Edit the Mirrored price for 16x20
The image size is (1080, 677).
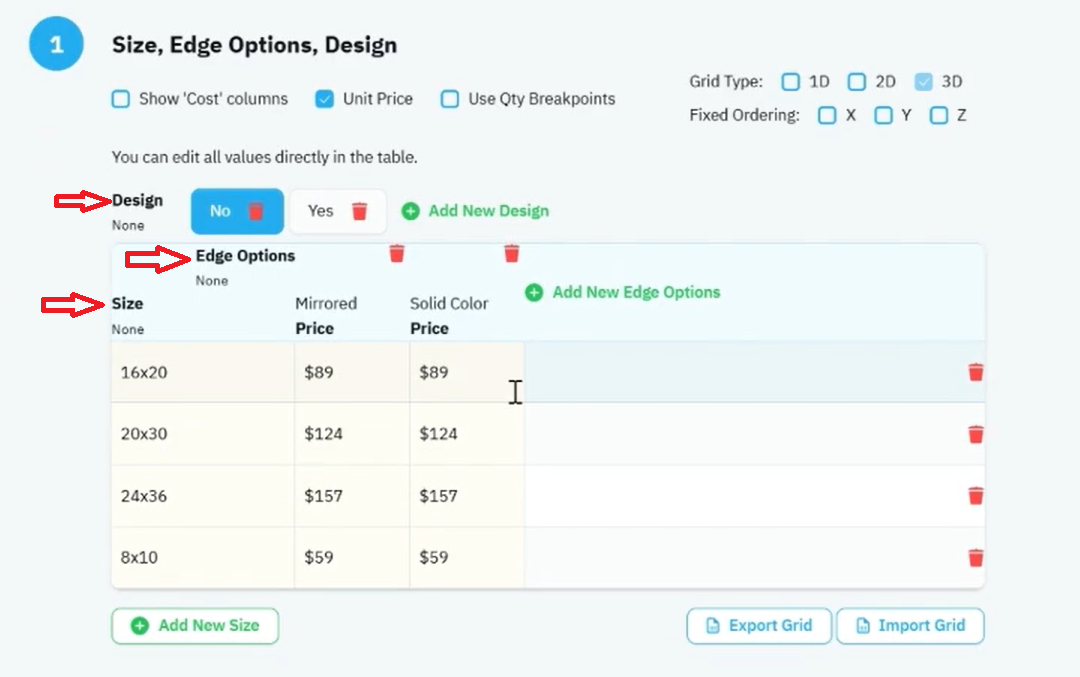352,372
